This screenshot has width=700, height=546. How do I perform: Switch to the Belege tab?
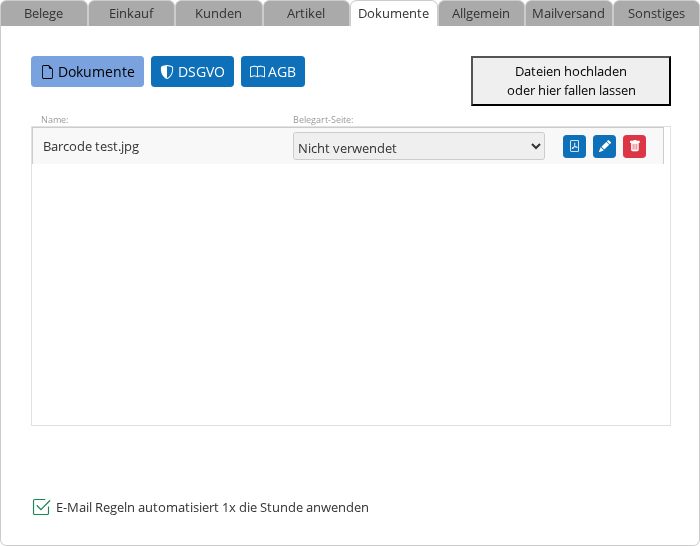[44, 14]
